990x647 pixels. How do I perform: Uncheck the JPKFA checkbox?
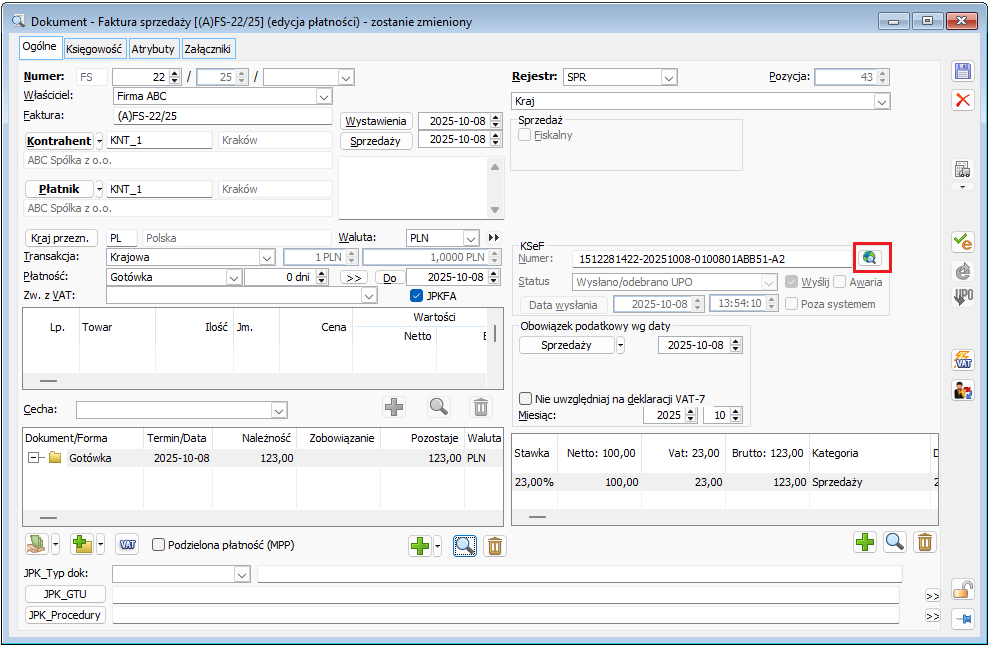coord(417,296)
